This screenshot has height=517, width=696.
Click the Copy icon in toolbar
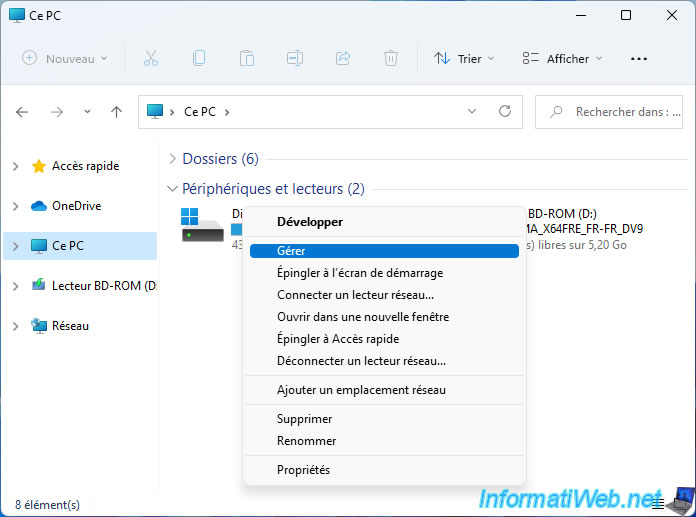pos(199,59)
